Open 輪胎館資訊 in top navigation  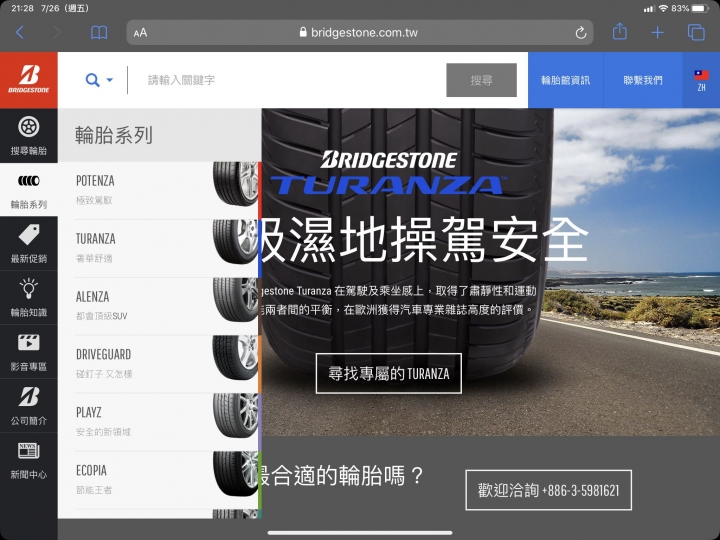[x=566, y=80]
